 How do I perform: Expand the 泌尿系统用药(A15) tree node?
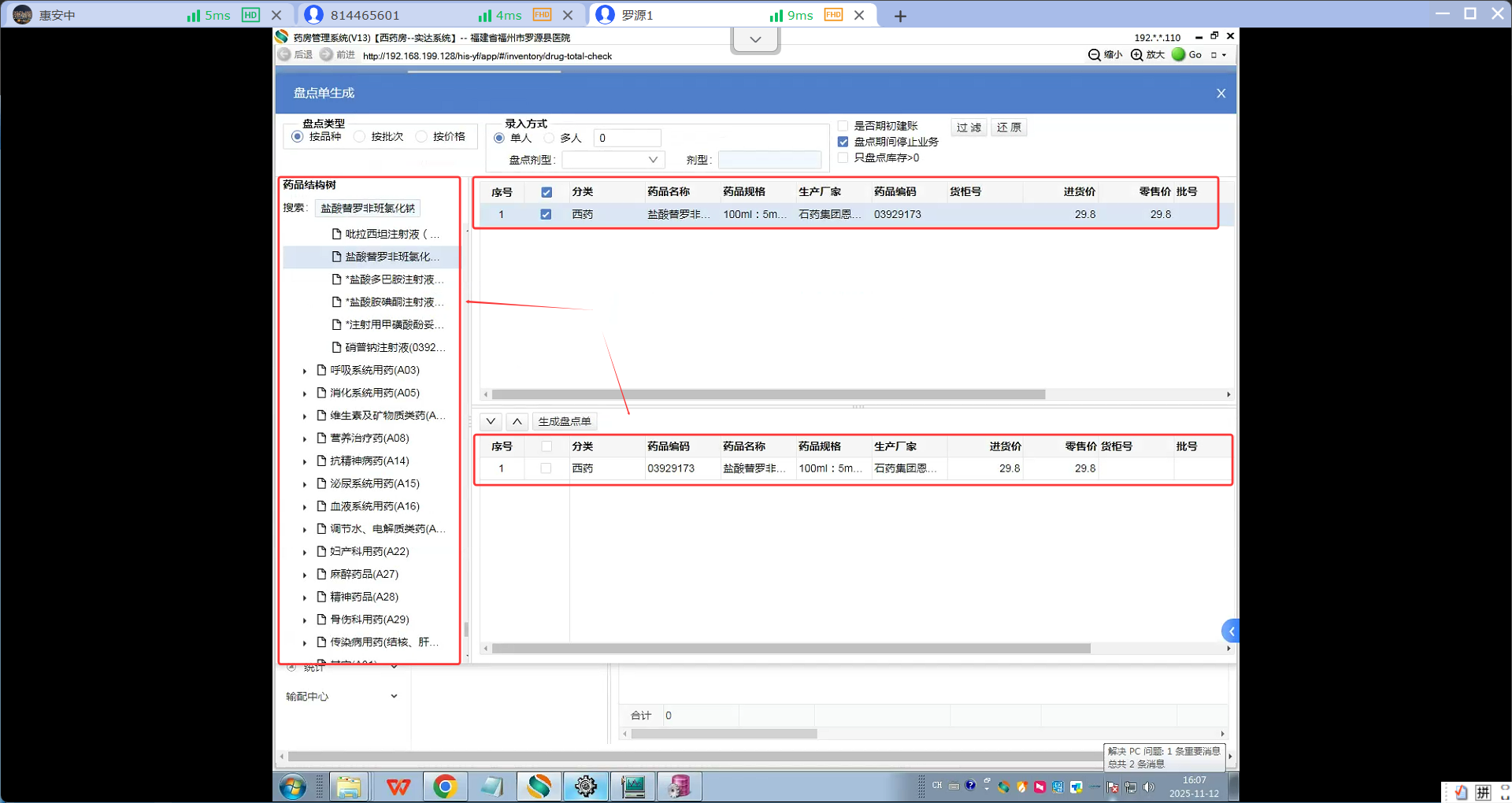pos(305,484)
